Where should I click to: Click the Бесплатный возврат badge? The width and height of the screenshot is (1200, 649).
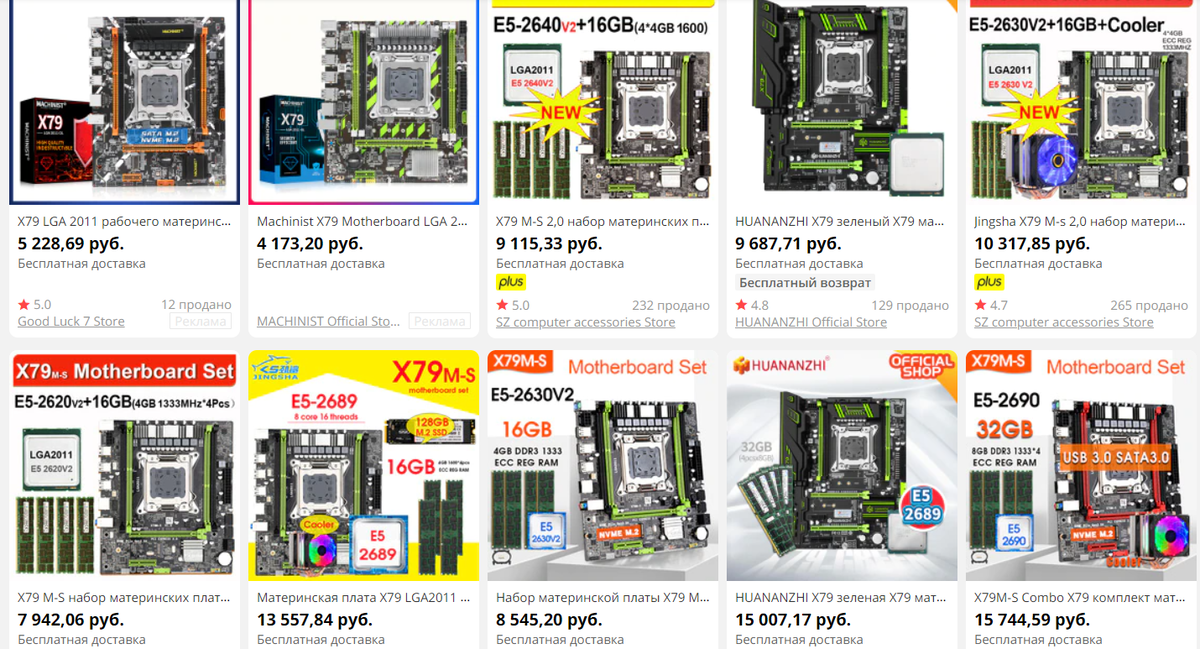click(805, 283)
